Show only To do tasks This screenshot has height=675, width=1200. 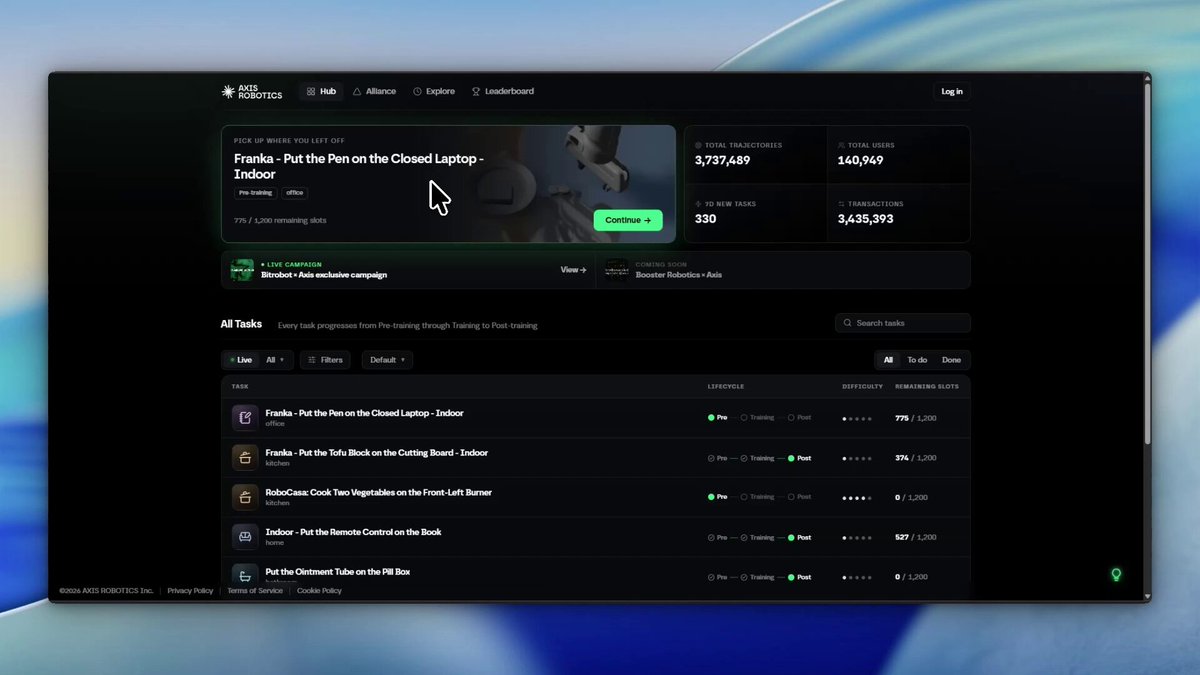click(x=917, y=360)
